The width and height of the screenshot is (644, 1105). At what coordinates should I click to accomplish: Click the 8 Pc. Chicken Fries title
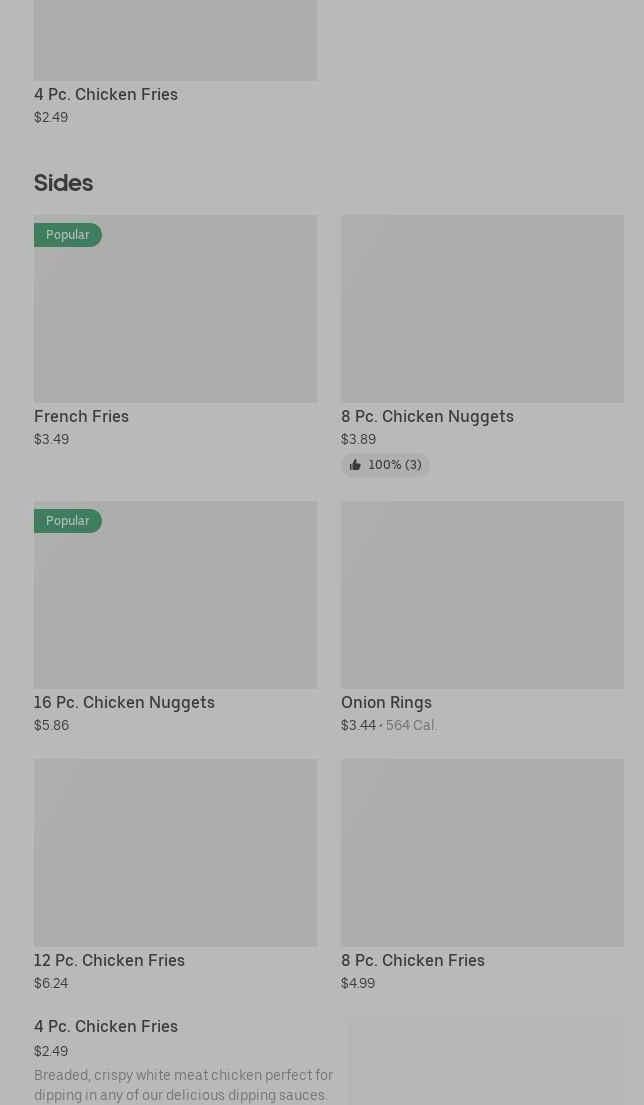[x=412, y=960]
